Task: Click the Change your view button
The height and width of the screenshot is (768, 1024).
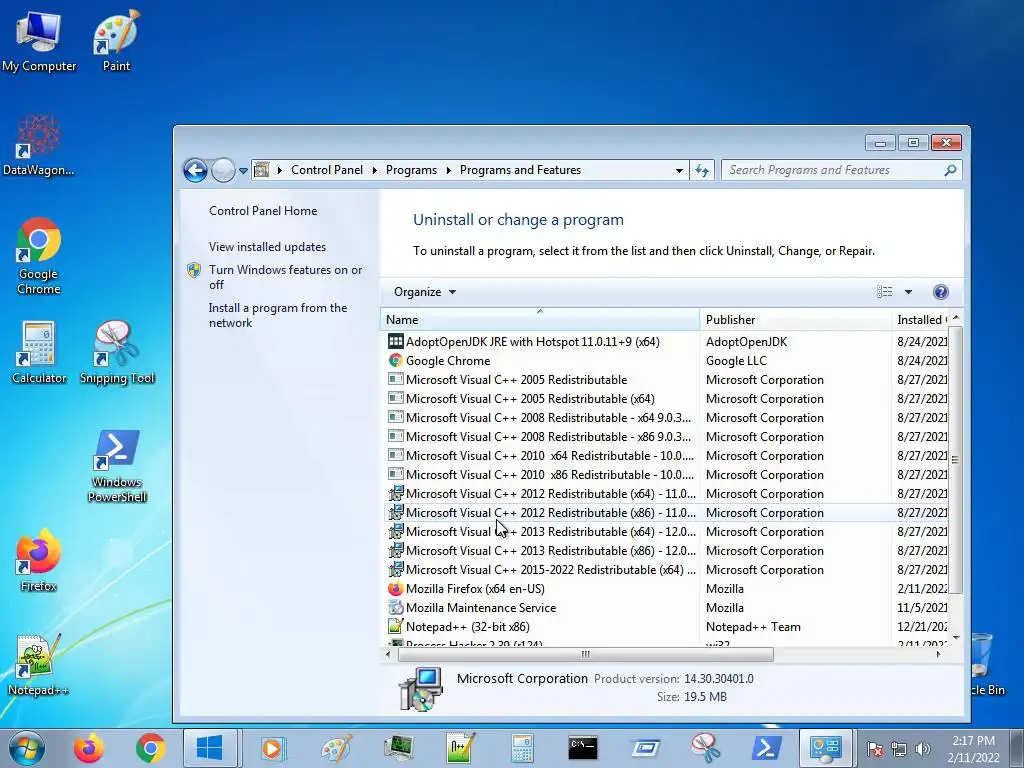Action: coord(884,292)
